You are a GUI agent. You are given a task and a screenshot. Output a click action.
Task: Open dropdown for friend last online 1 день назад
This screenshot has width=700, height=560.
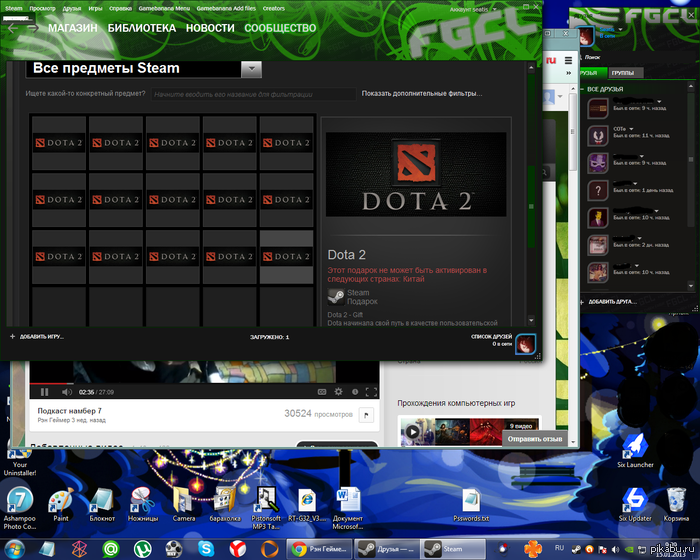pyautogui.click(x=635, y=184)
